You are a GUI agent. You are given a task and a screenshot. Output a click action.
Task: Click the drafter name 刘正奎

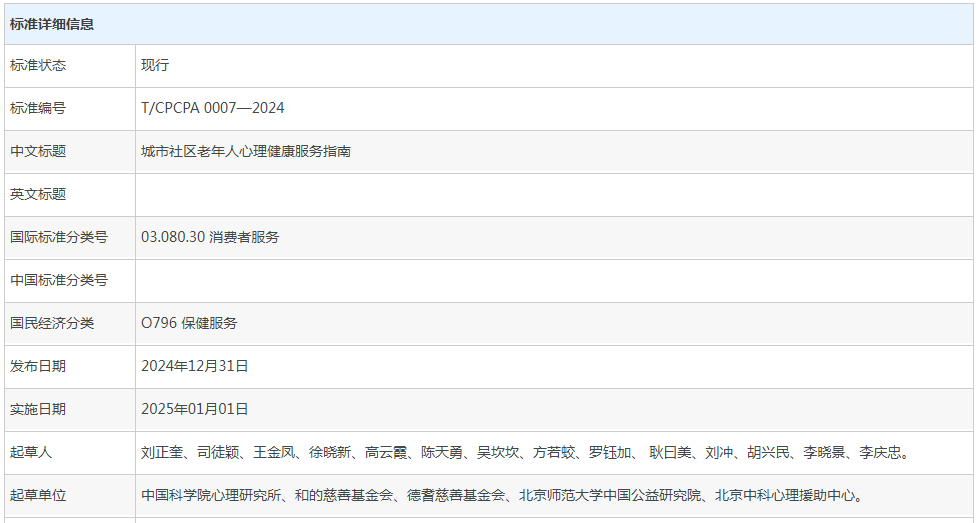(x=162, y=452)
